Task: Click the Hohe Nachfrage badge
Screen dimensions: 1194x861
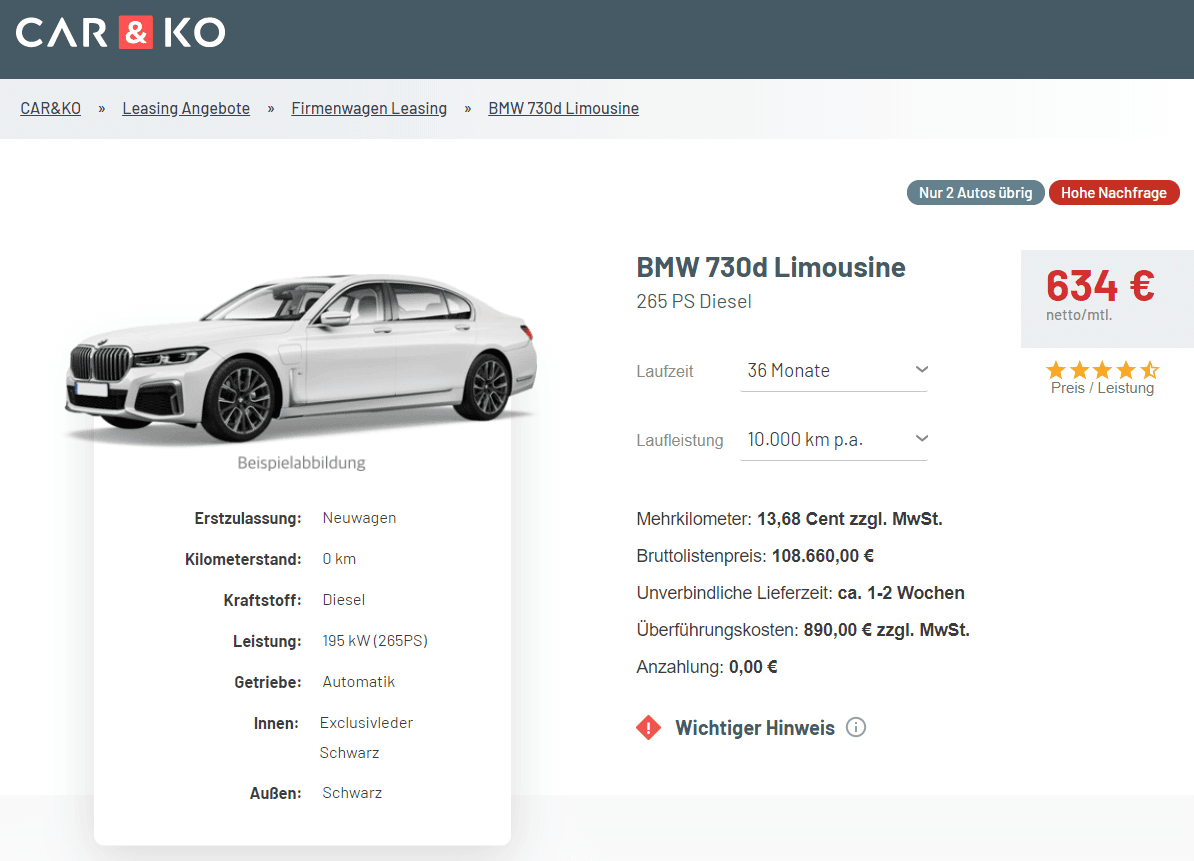Action: 1114,193
